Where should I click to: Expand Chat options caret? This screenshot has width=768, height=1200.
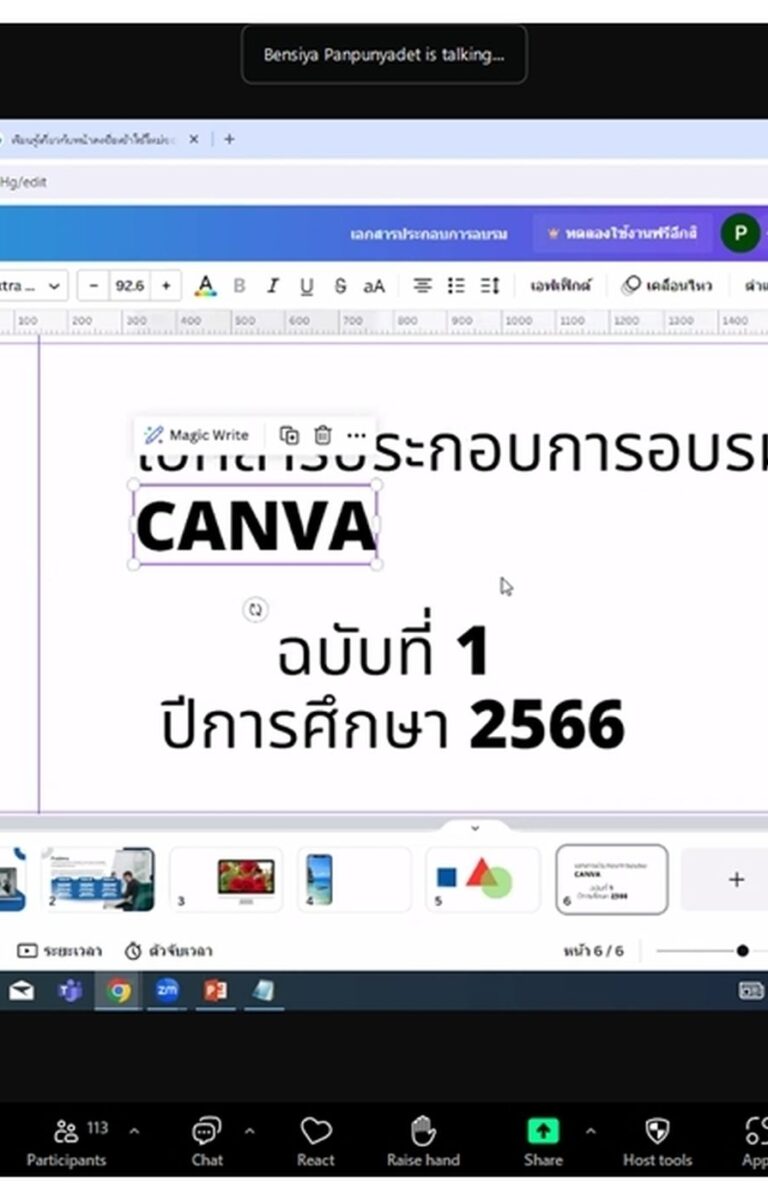(249, 1132)
